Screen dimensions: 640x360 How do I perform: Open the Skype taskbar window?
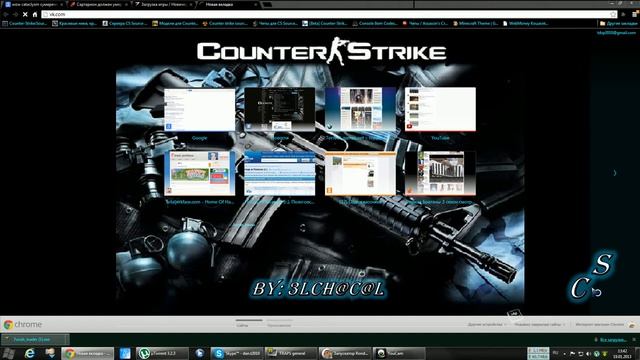click(237, 353)
